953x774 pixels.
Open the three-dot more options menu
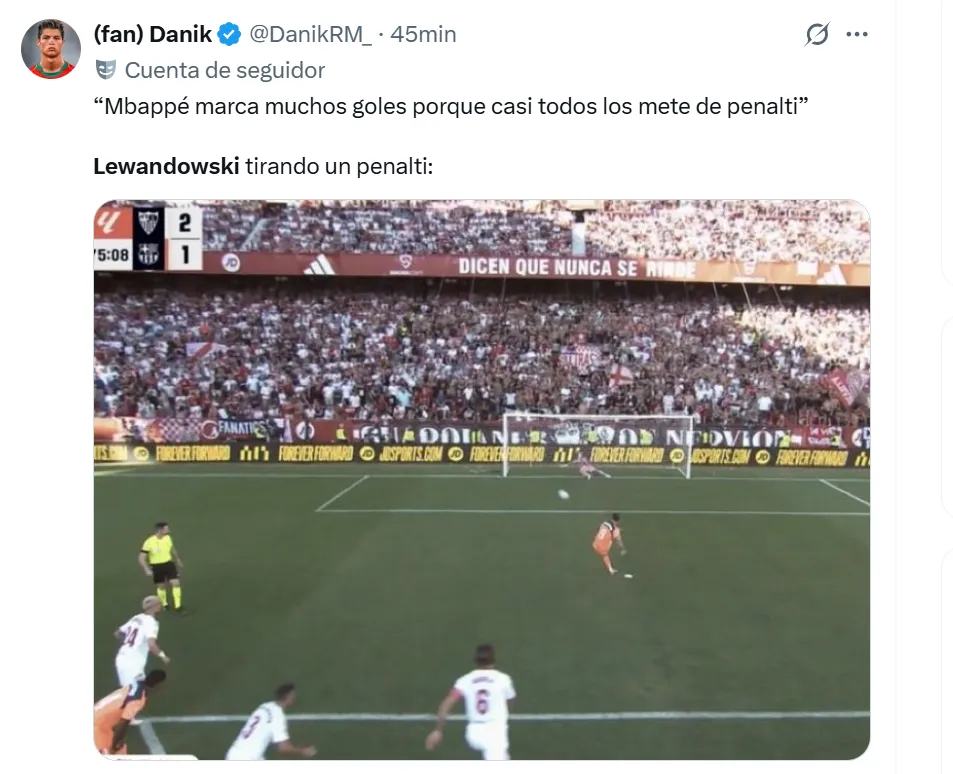click(856, 35)
